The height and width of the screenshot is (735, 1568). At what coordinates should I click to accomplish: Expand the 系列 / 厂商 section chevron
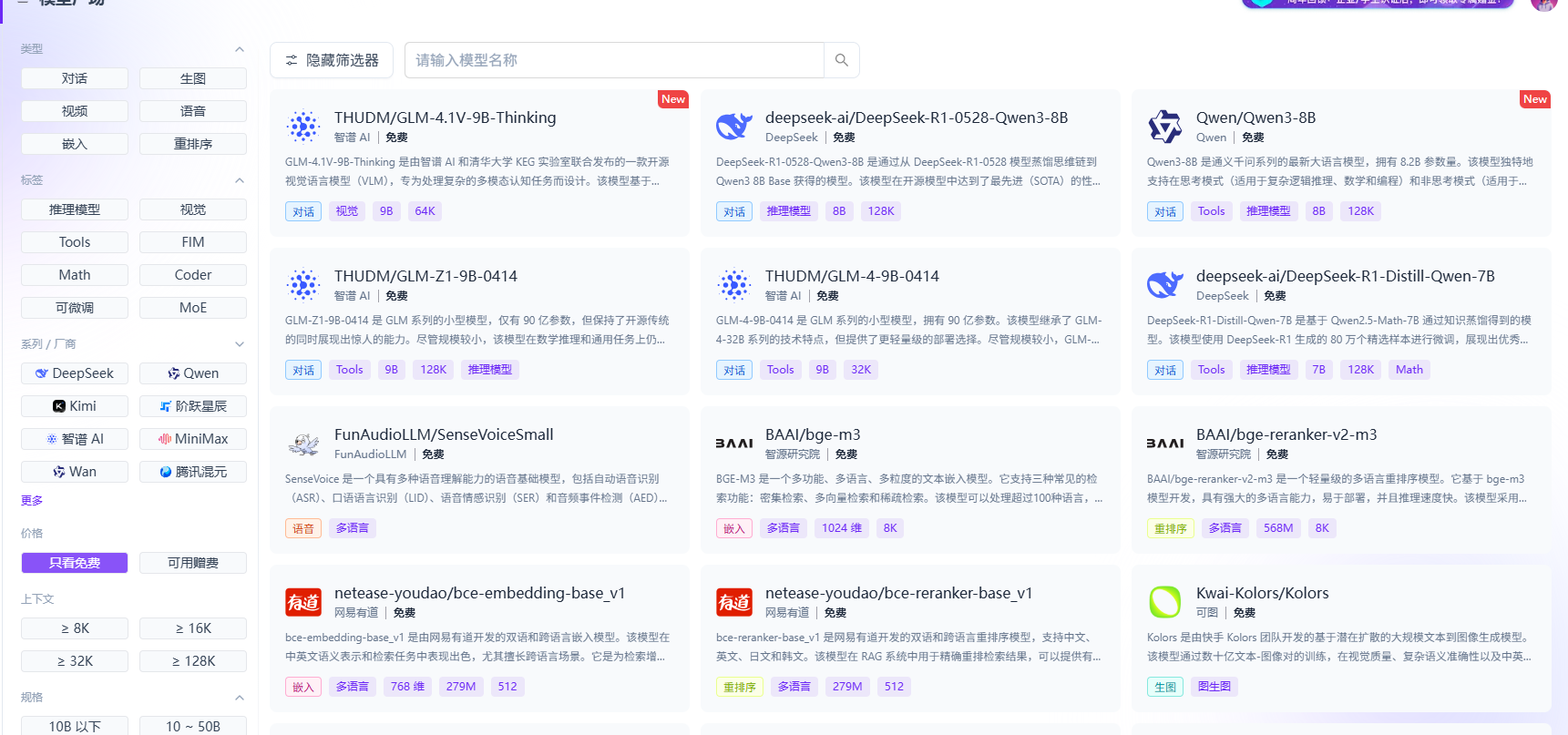[x=240, y=344]
